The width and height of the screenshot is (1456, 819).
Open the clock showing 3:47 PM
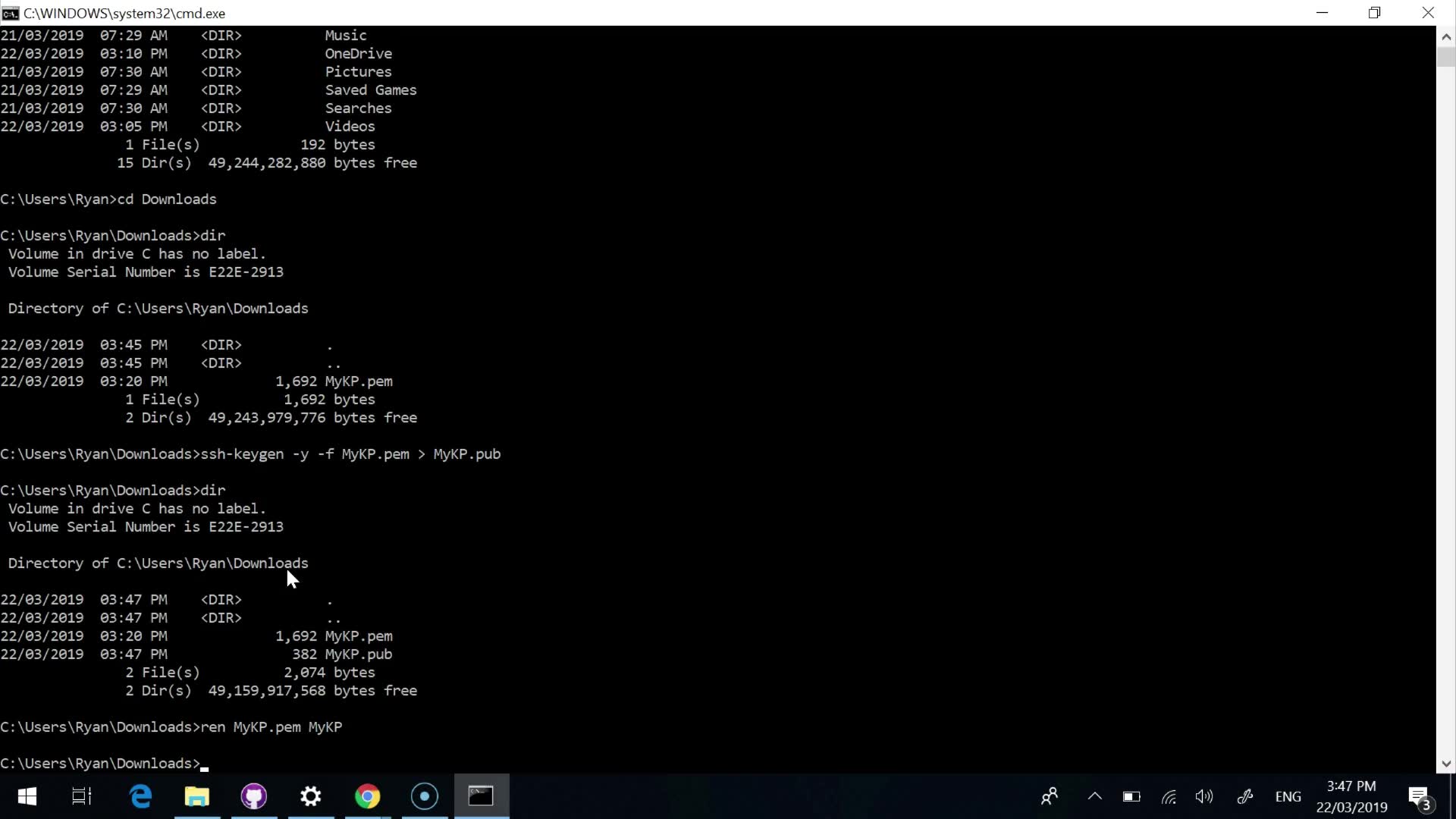[x=1351, y=796]
